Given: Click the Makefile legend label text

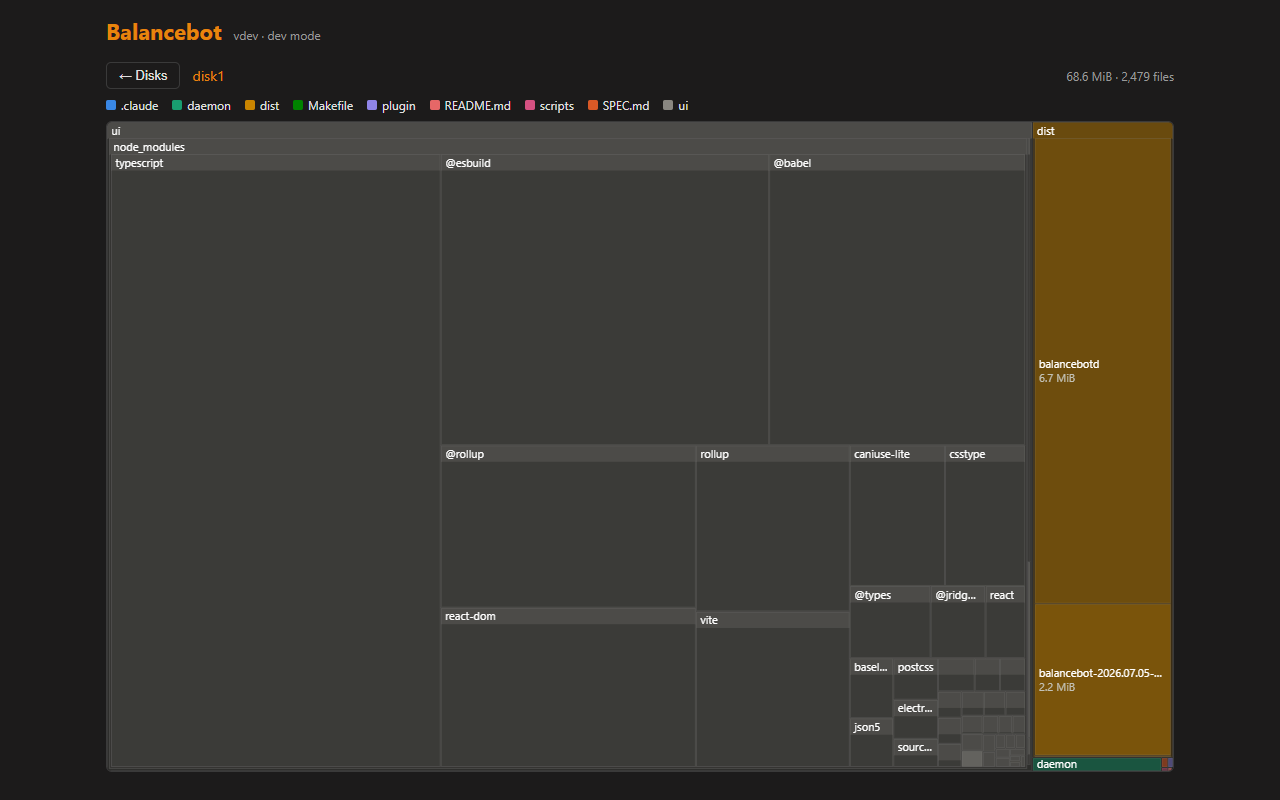Looking at the screenshot, I should 330,105.
